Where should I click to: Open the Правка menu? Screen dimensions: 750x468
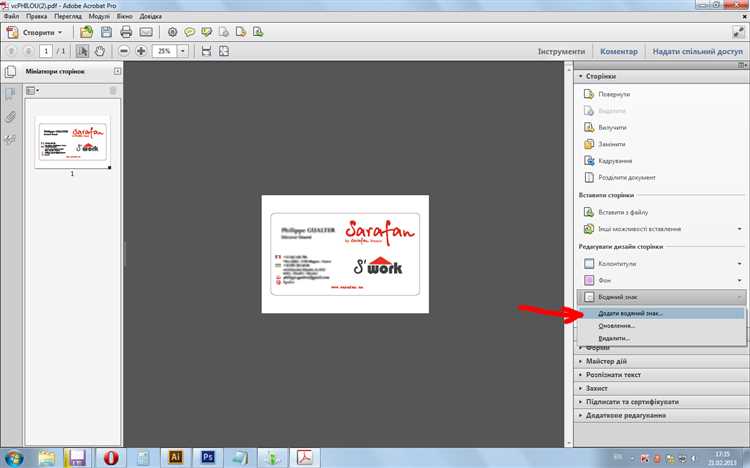[36, 16]
